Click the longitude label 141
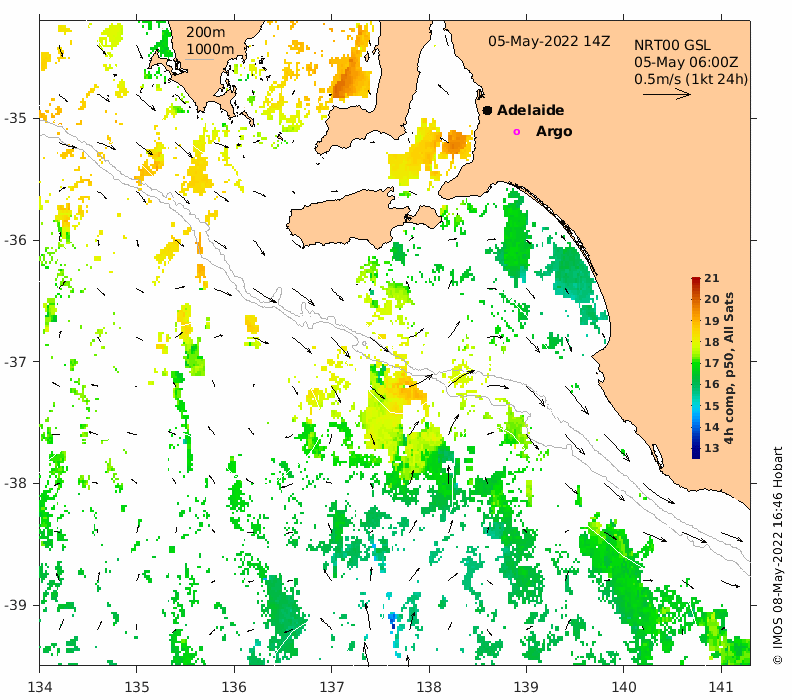 click(x=721, y=687)
